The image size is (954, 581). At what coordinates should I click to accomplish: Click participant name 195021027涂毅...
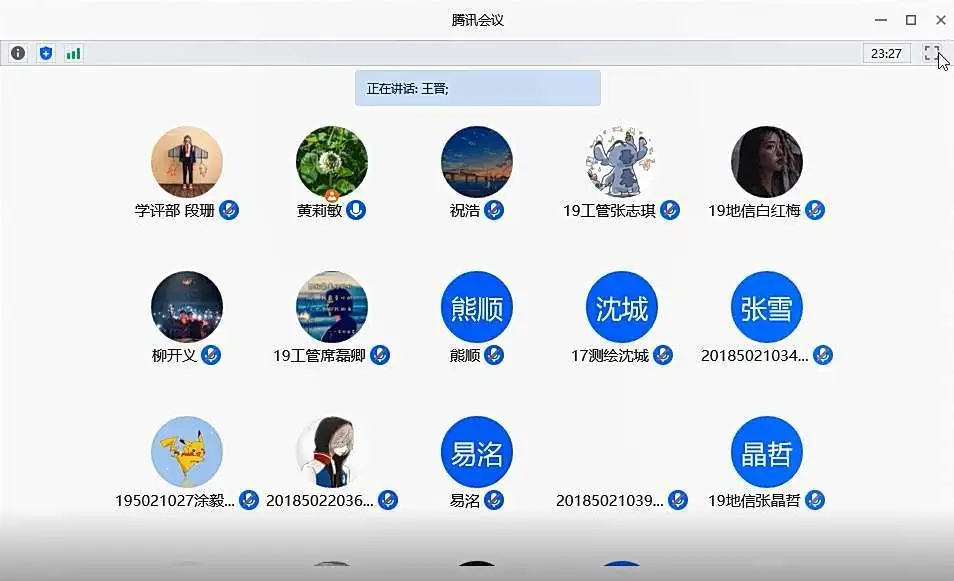(175, 501)
